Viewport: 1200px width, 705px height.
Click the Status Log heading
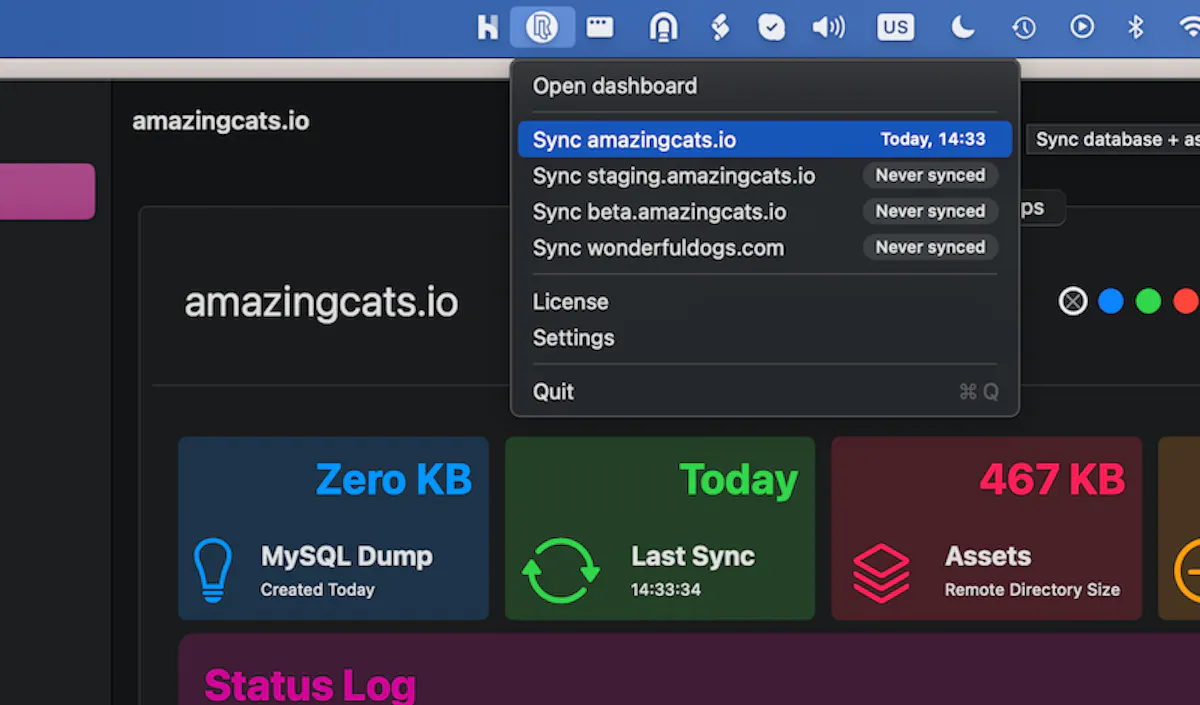[x=310, y=686]
